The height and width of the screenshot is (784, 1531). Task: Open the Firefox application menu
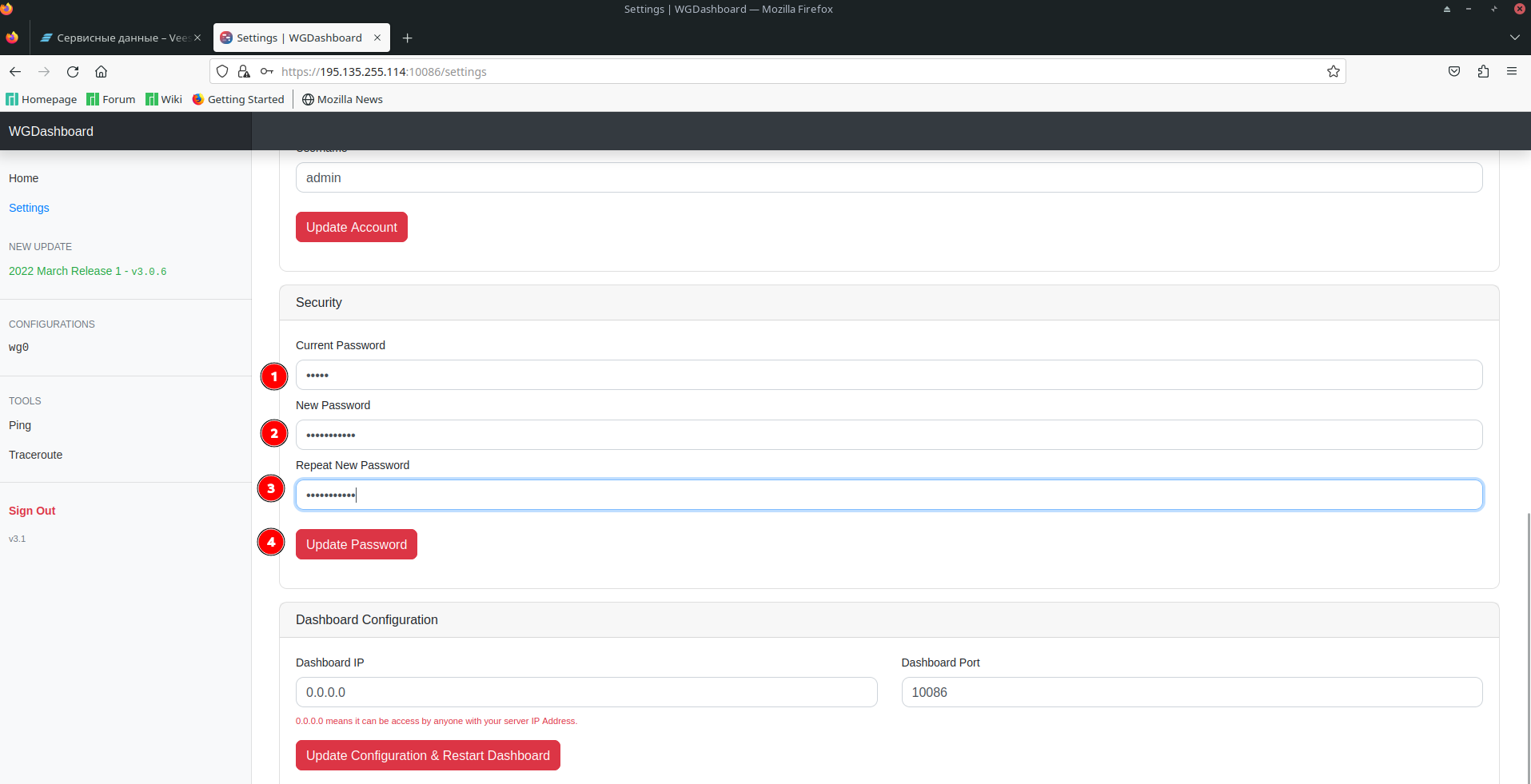[1512, 72]
